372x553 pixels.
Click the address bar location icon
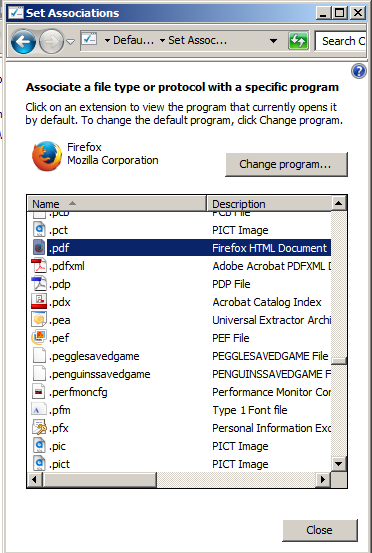90,40
